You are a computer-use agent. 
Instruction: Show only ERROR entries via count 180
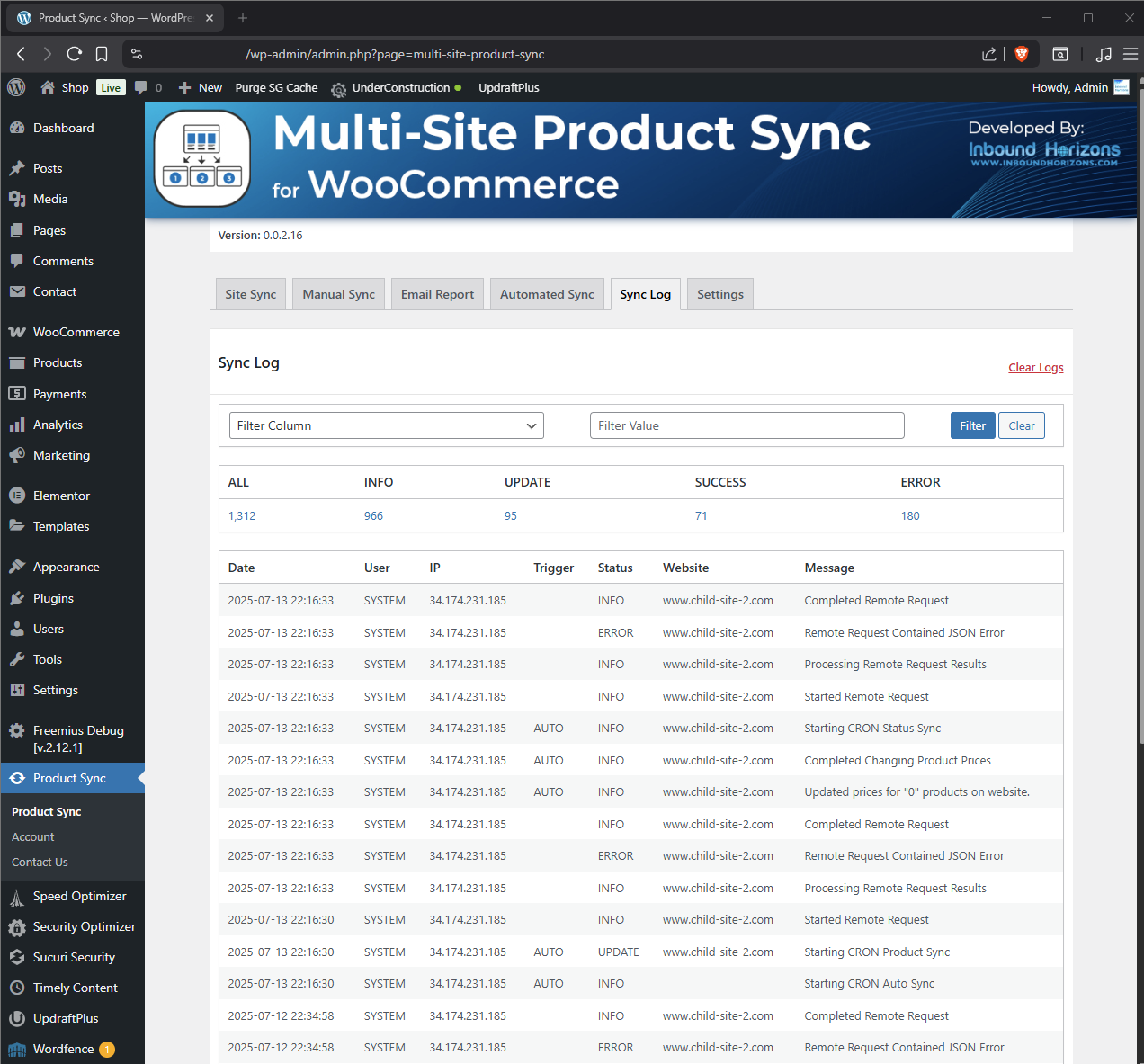pyautogui.click(x=910, y=515)
